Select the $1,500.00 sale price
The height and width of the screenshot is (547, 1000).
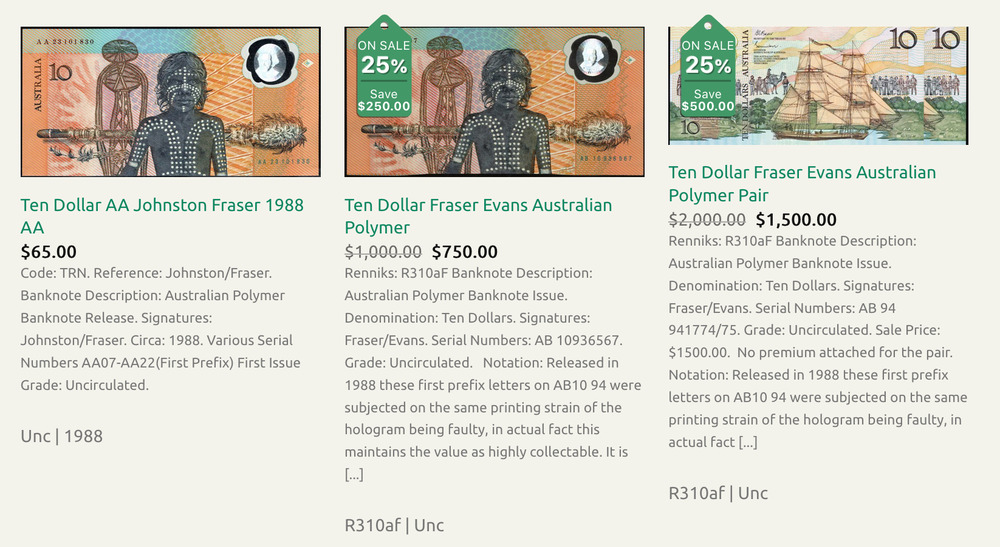796,220
